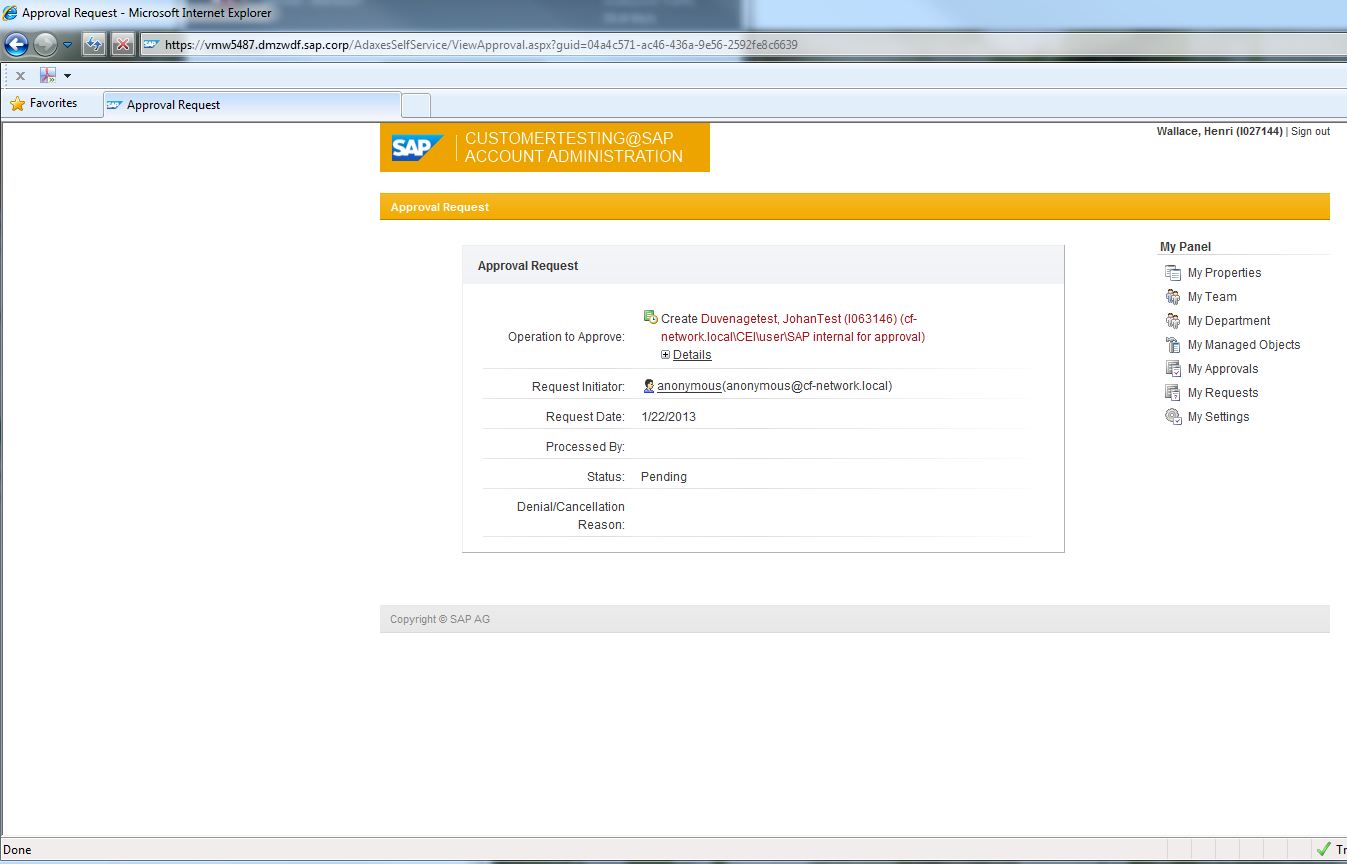Image resolution: width=1347 pixels, height=864 pixels.
Task: Click the Done status bar text
Action: tap(18, 850)
